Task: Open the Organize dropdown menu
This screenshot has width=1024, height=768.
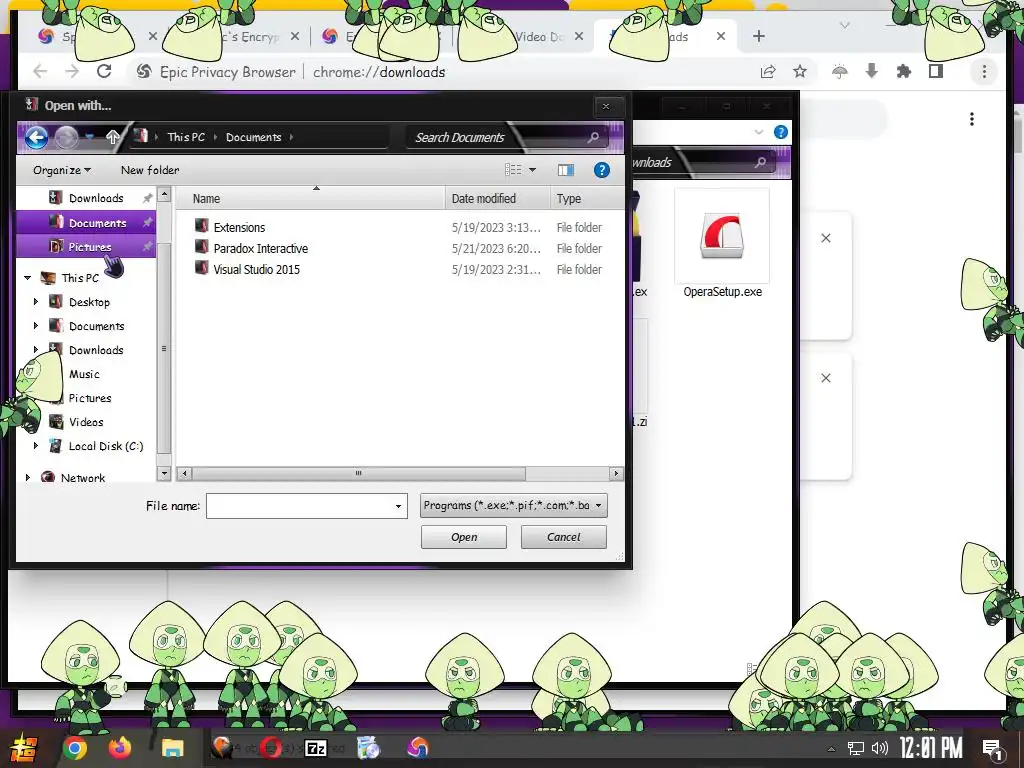Action: click(x=61, y=170)
